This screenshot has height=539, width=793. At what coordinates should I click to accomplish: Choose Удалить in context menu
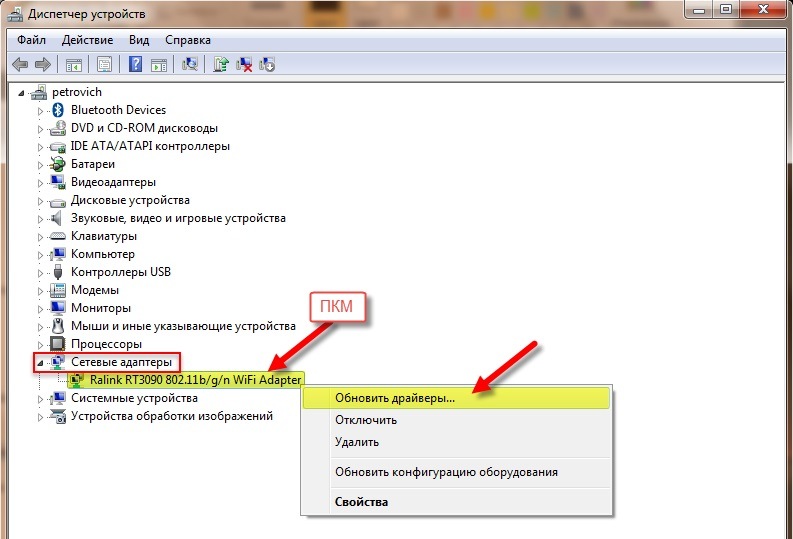[x=456, y=442]
